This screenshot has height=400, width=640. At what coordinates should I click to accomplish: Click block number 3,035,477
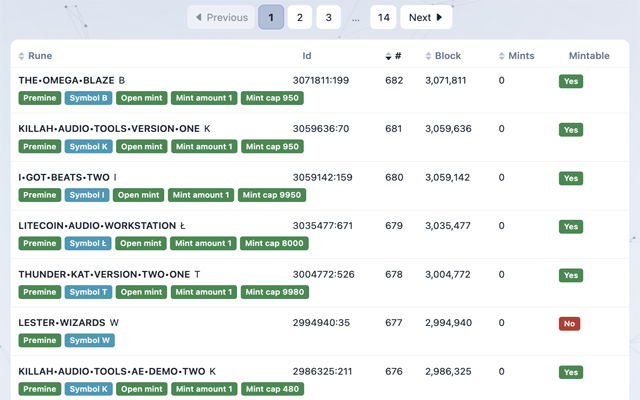tap(448, 225)
